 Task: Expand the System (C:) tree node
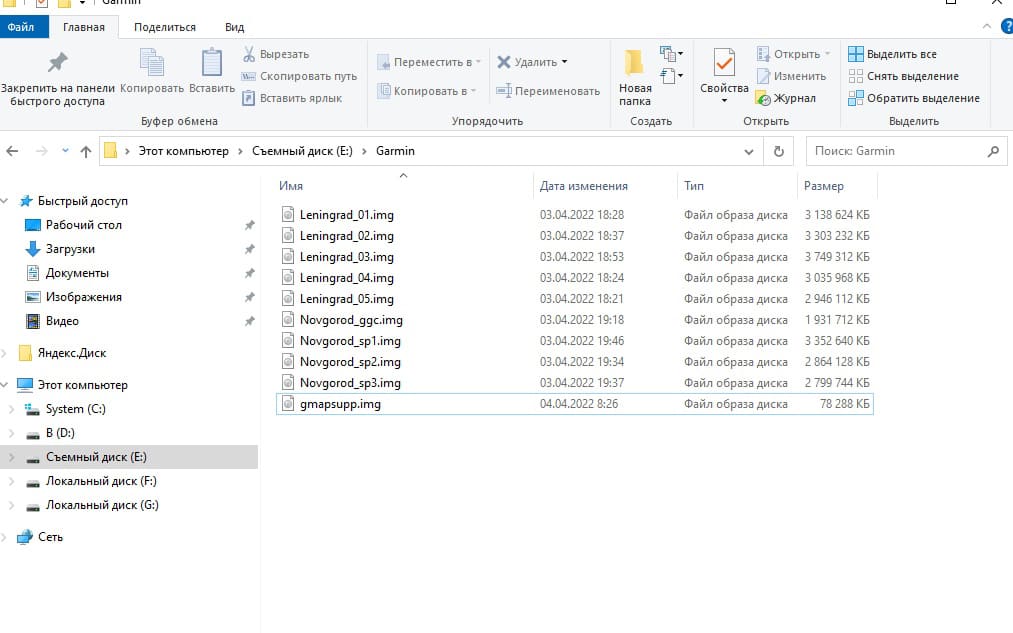pyautogui.click(x=11, y=409)
